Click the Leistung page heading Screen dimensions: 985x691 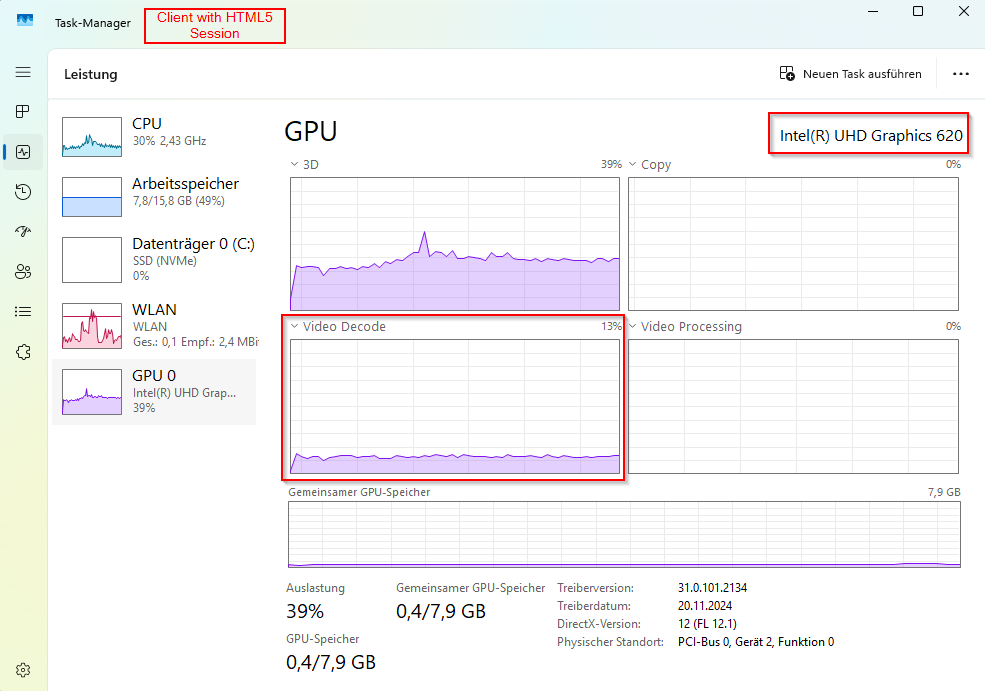[x=90, y=74]
